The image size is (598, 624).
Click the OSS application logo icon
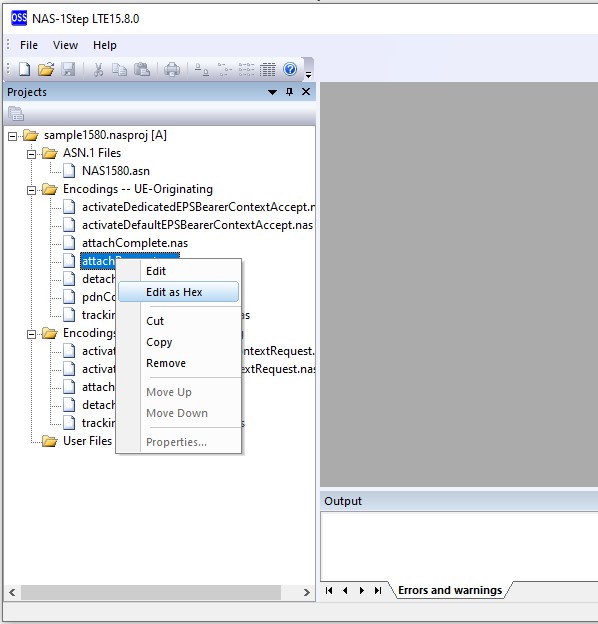(19, 18)
